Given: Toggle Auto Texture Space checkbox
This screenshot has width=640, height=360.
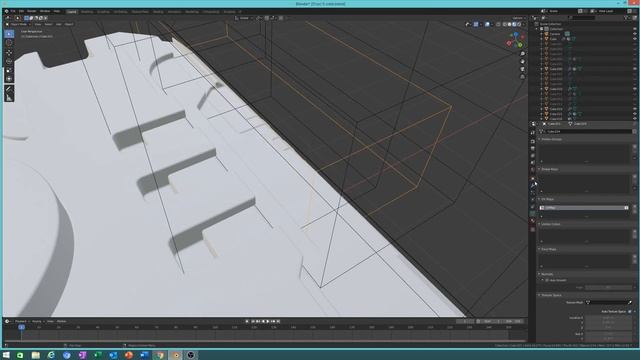Looking at the screenshot, I should coord(630,311).
